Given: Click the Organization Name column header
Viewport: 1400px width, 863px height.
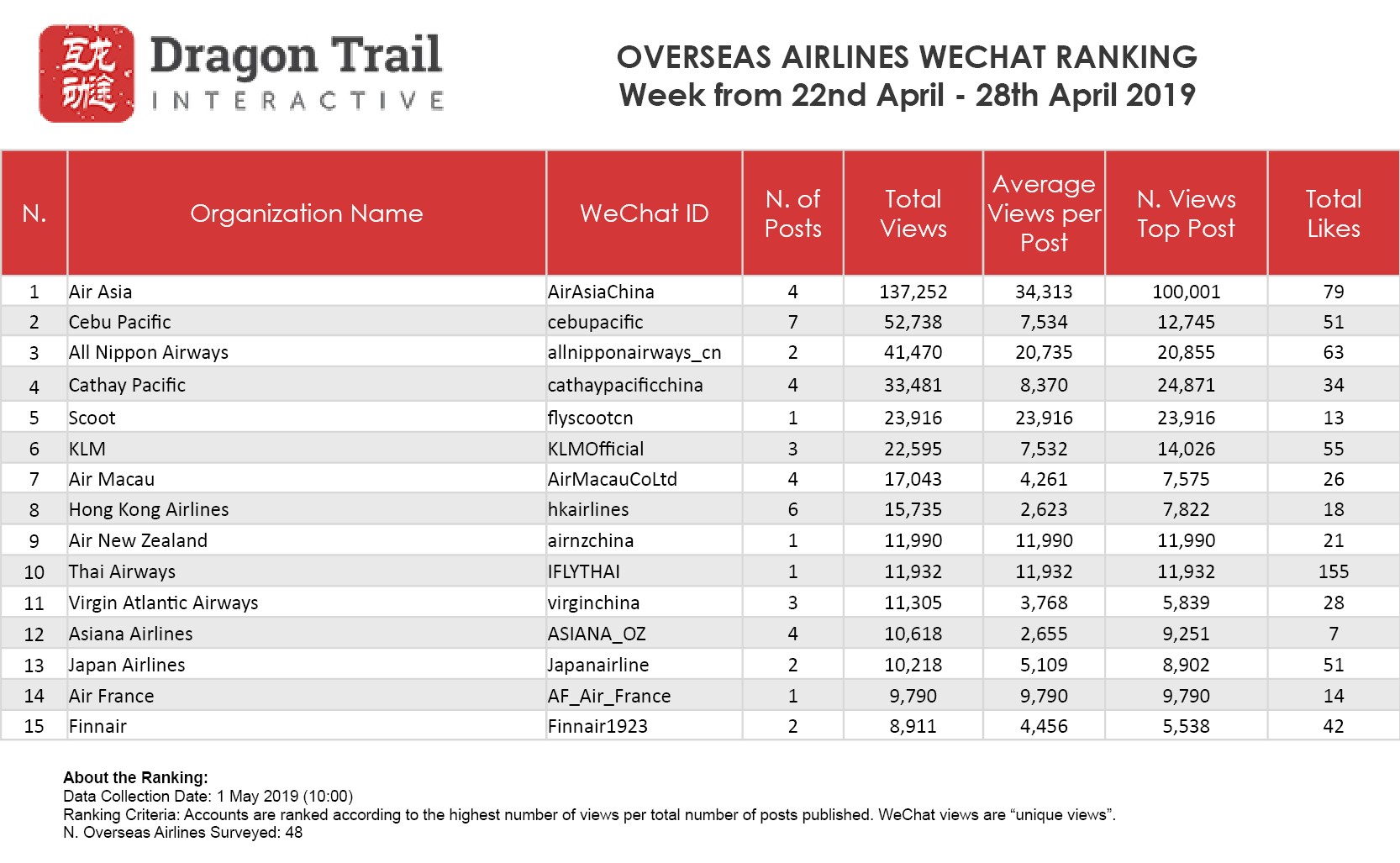Looking at the screenshot, I should [306, 213].
